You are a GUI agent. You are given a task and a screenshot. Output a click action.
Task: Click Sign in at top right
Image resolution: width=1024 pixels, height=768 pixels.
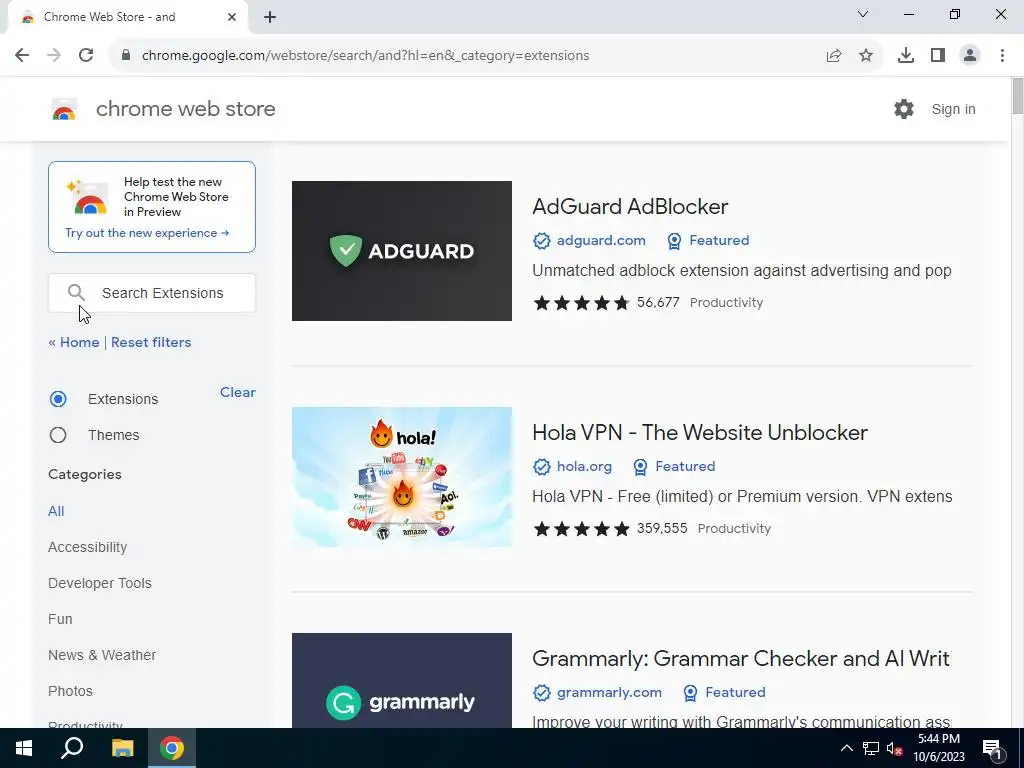point(953,109)
